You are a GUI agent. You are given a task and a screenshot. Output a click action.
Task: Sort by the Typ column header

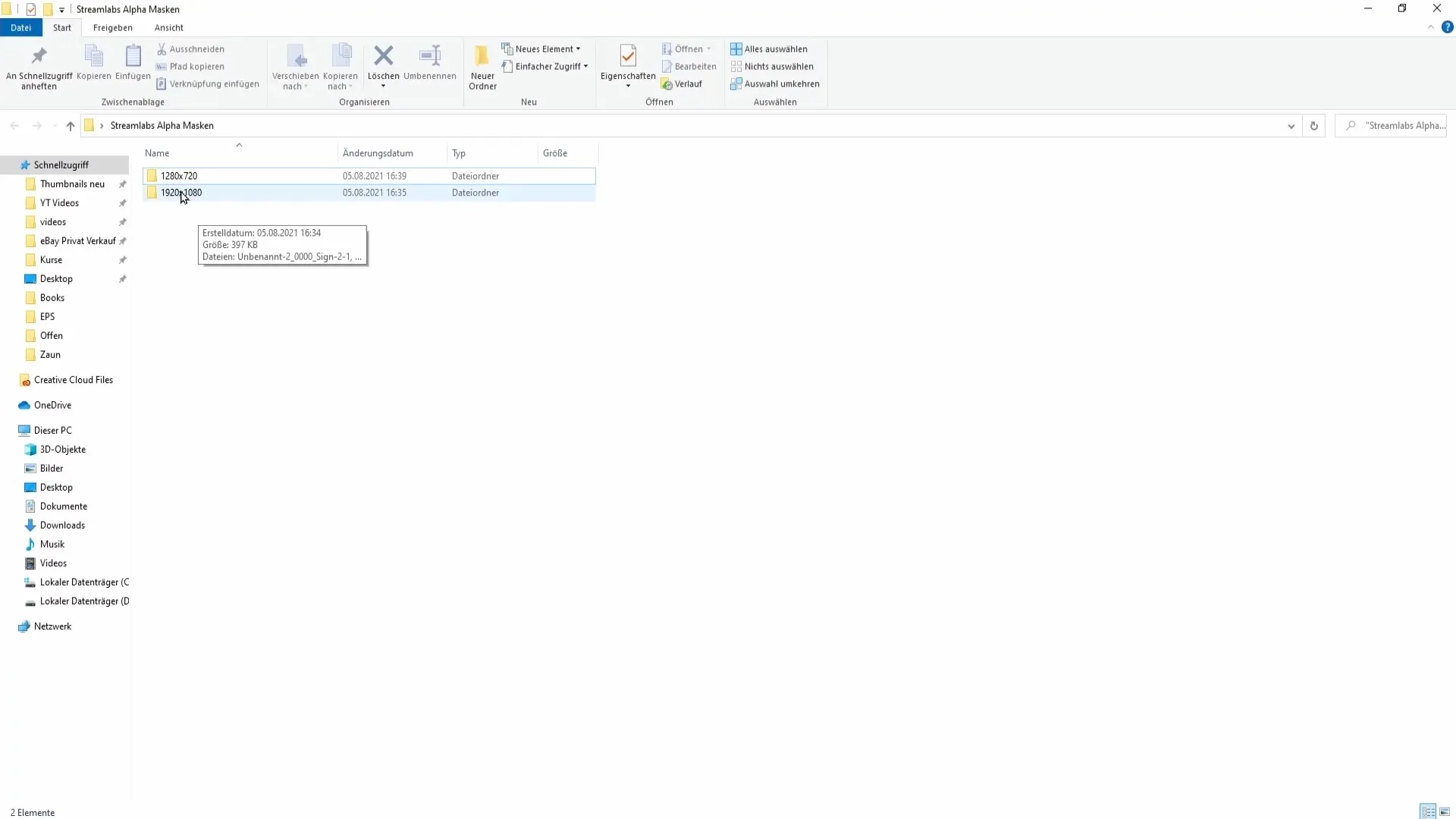[x=492, y=153]
